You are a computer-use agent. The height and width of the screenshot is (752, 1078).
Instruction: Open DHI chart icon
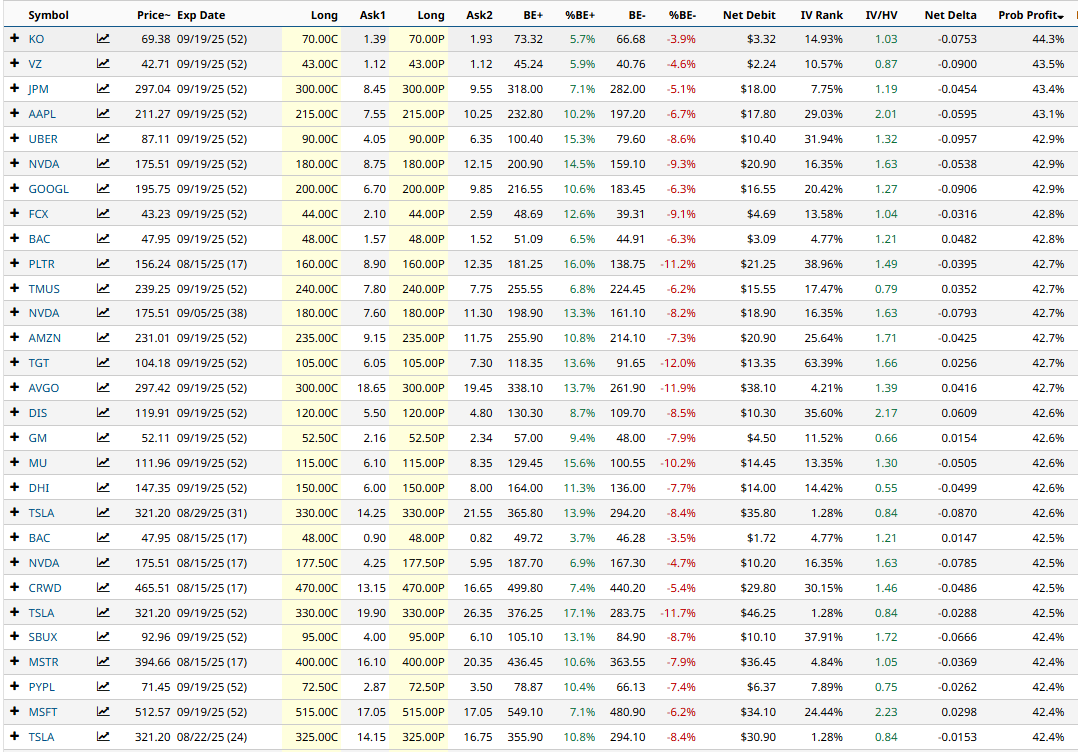coord(103,488)
